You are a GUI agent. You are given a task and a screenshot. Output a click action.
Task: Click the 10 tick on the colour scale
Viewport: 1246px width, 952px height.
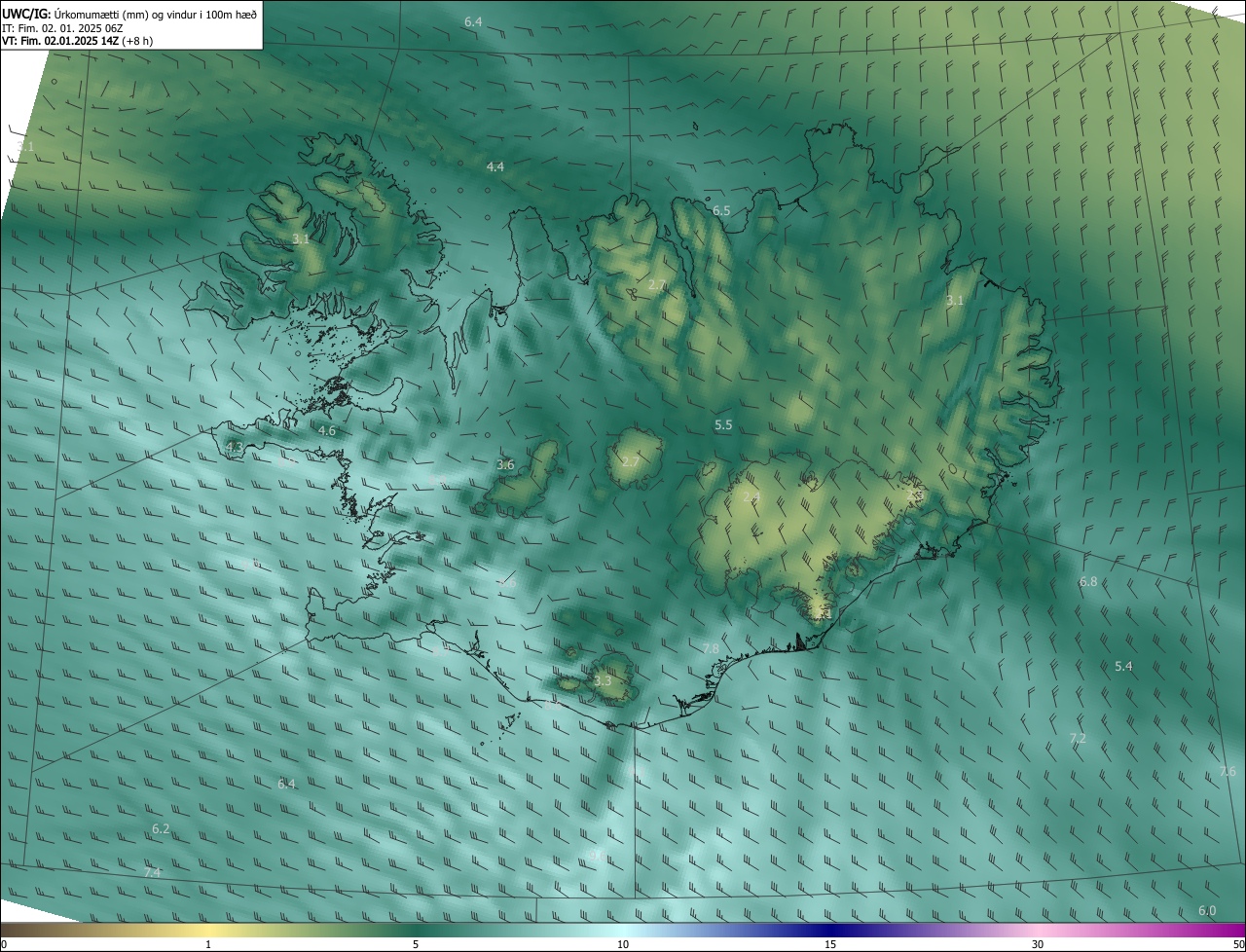623,944
